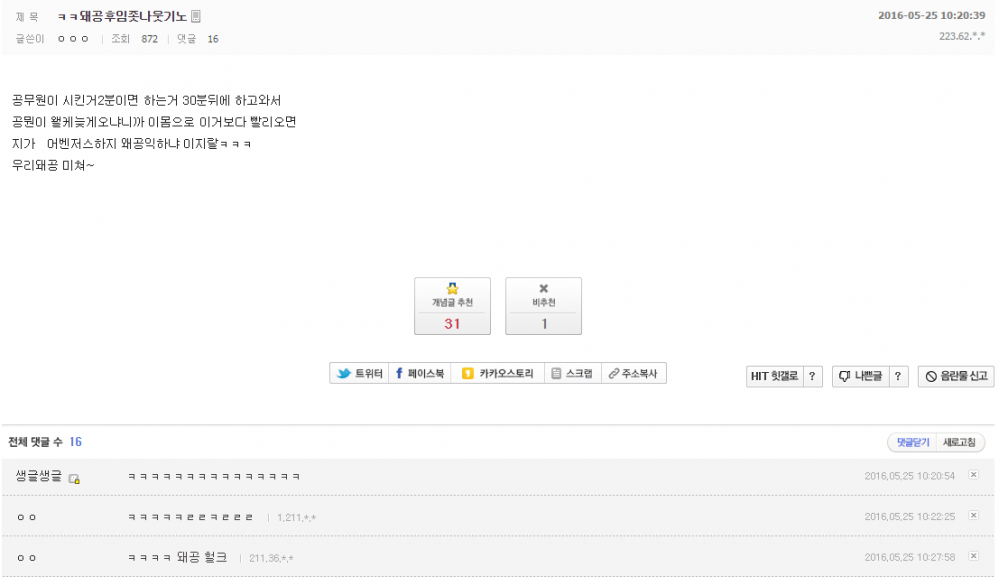Delete the comment posted at 10:27:58

click(974, 557)
